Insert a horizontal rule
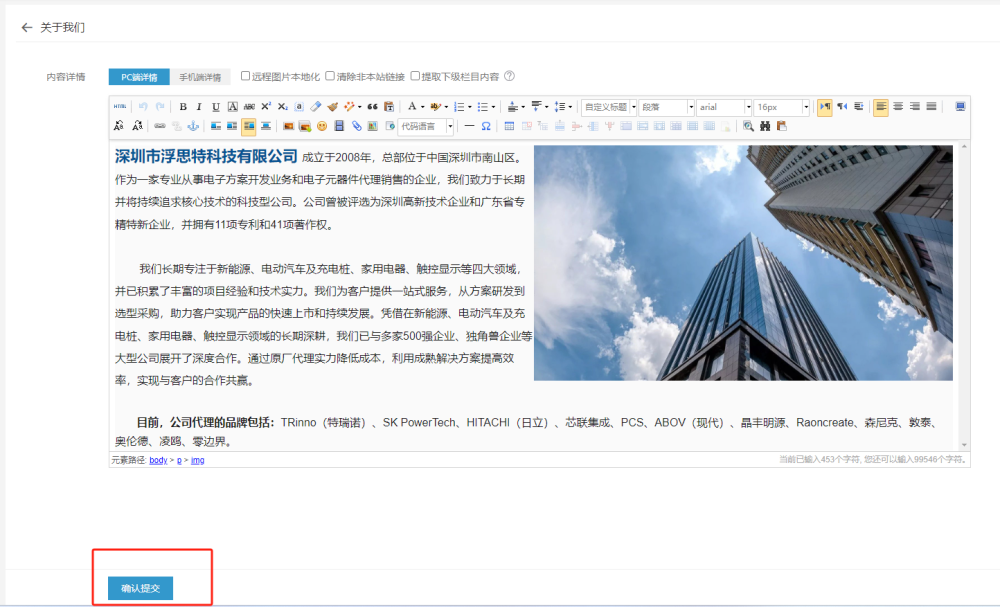 point(469,126)
